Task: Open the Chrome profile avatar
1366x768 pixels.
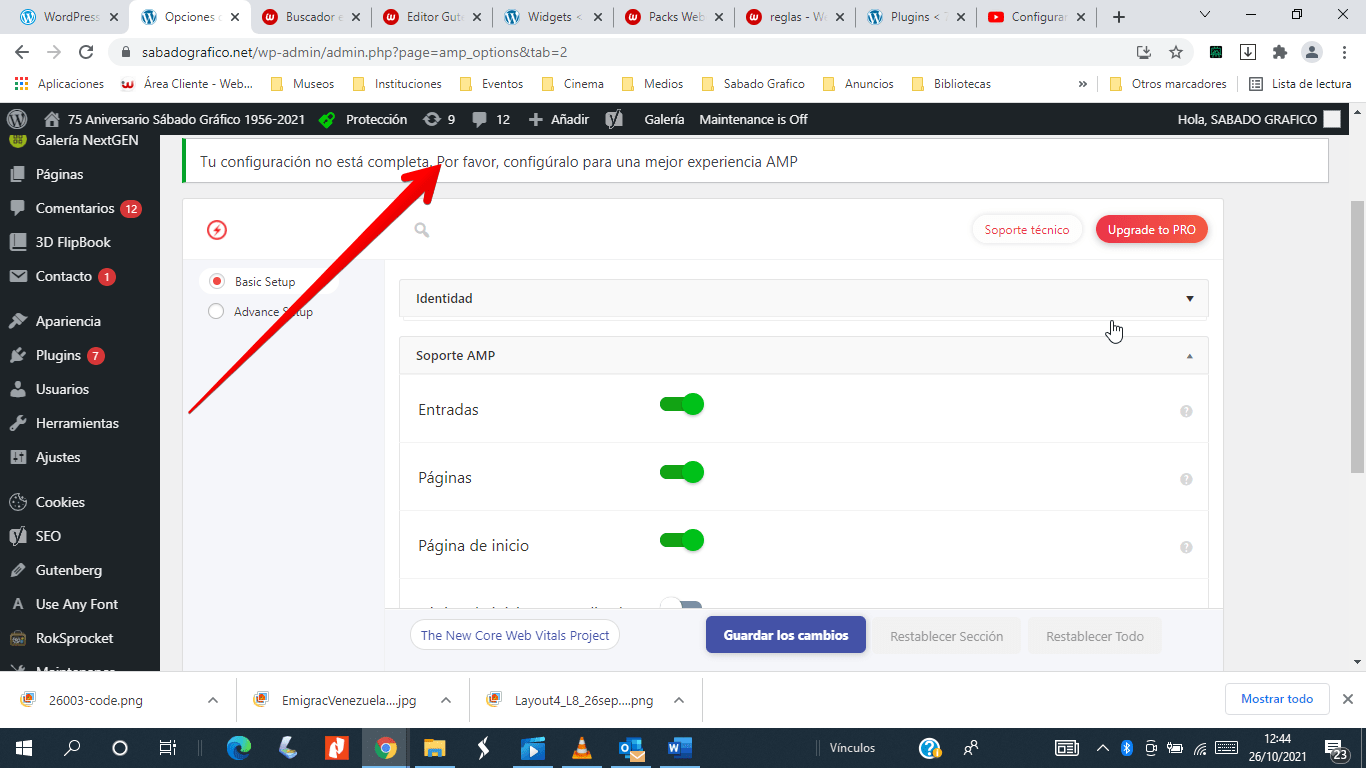Action: click(1311, 52)
